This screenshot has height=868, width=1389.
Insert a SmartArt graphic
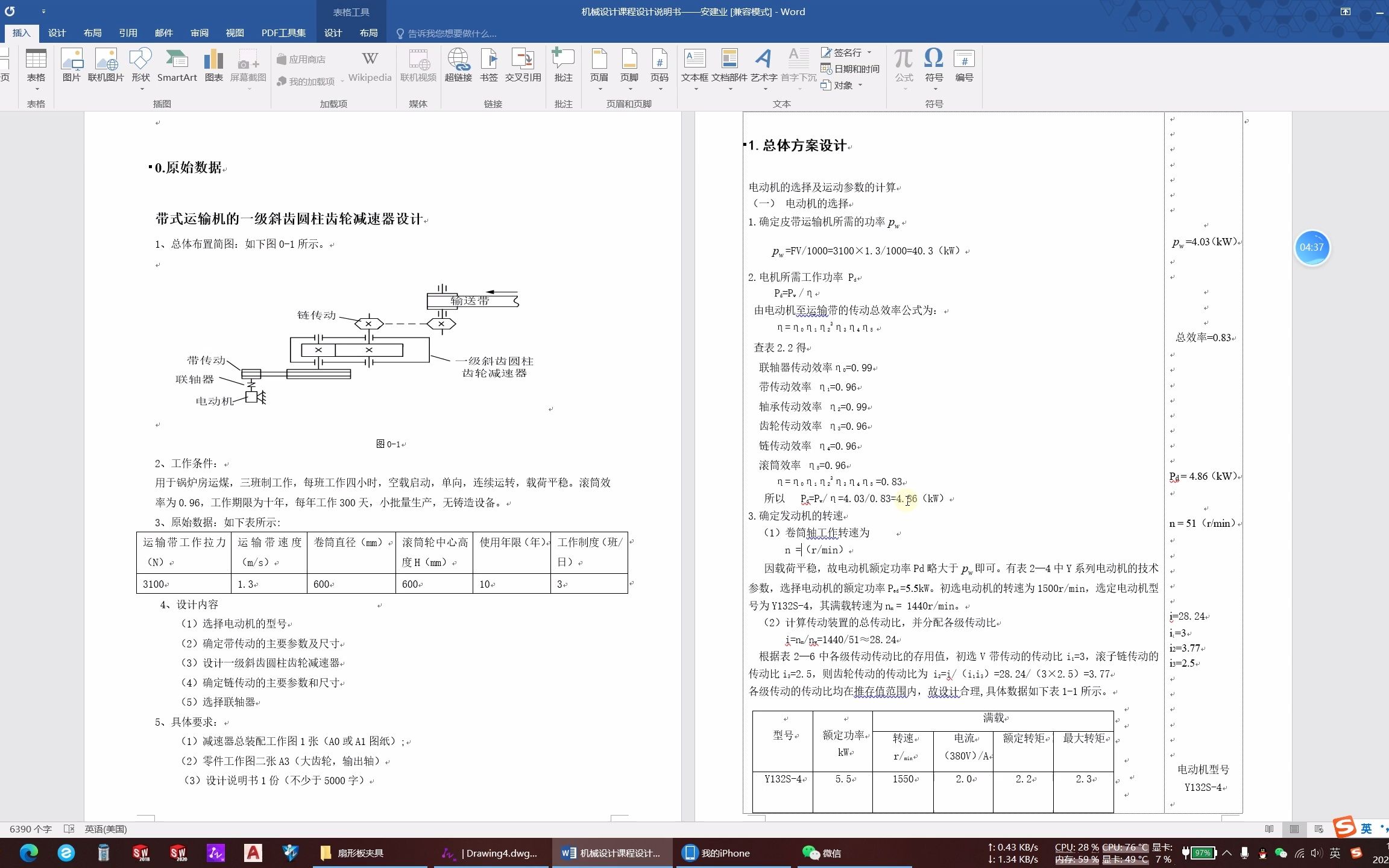(x=177, y=66)
